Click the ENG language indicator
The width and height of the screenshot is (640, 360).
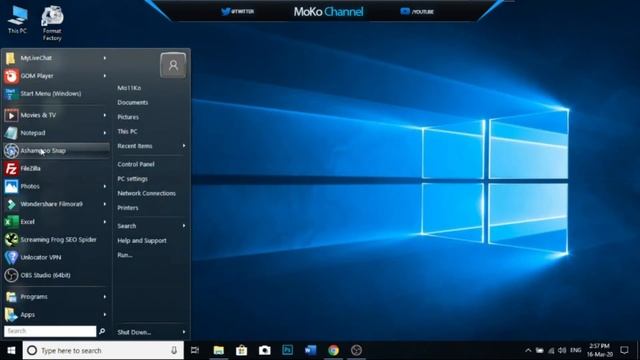click(x=576, y=350)
